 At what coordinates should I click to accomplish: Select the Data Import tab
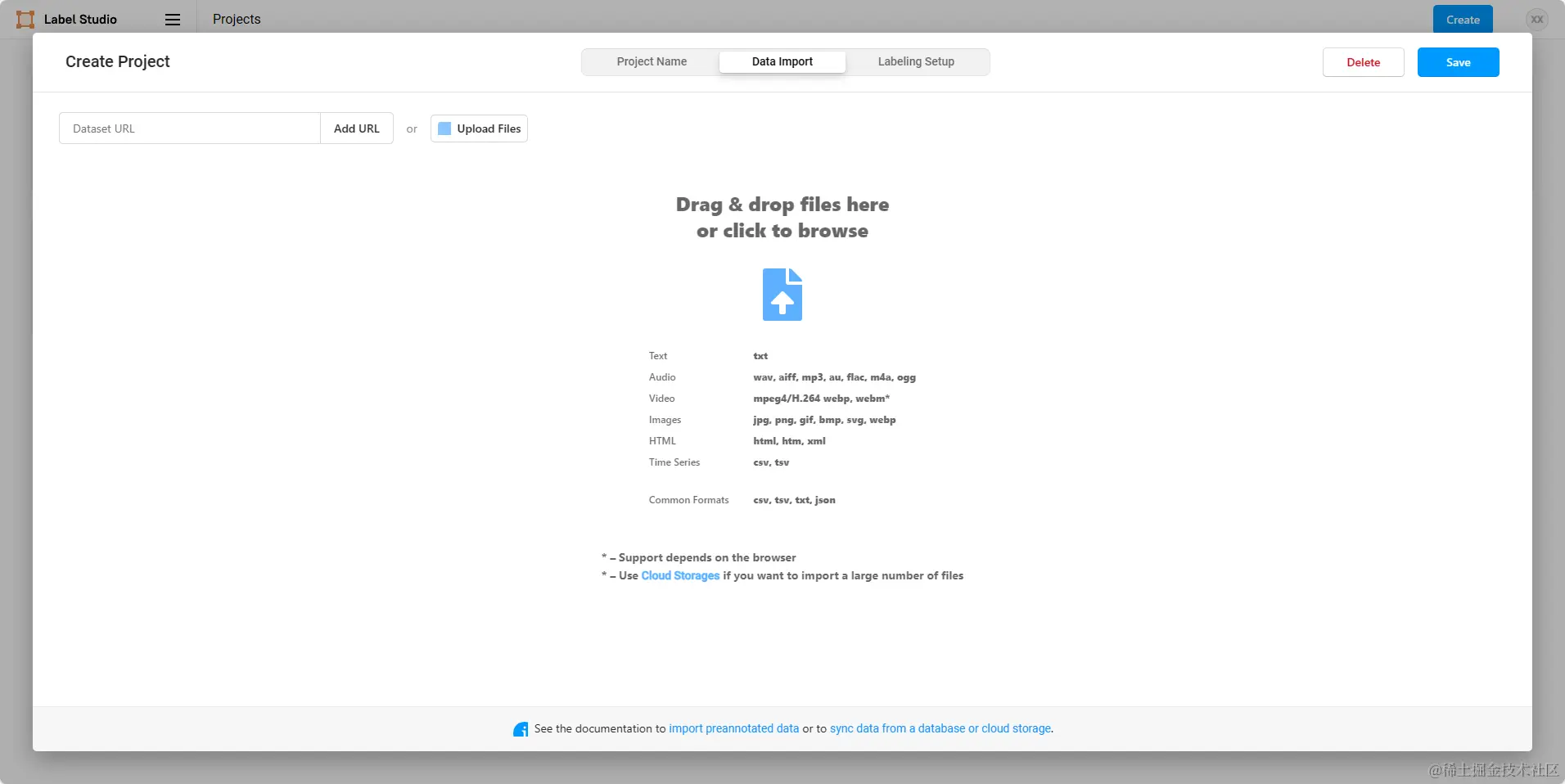click(782, 61)
